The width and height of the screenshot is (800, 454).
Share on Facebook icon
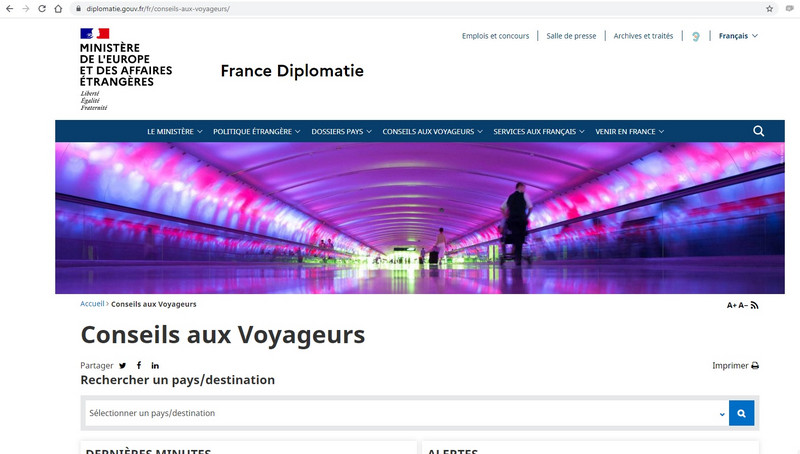point(139,365)
